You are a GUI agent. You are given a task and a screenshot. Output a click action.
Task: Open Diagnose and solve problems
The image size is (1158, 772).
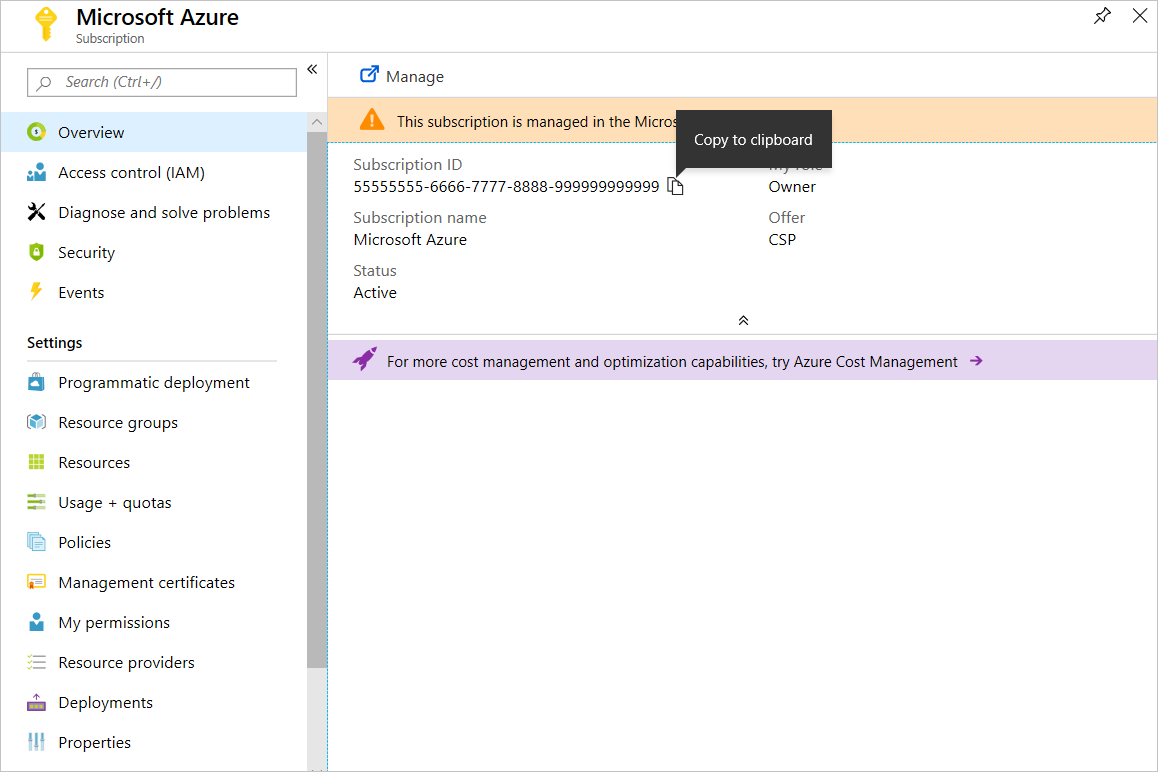(x=164, y=212)
